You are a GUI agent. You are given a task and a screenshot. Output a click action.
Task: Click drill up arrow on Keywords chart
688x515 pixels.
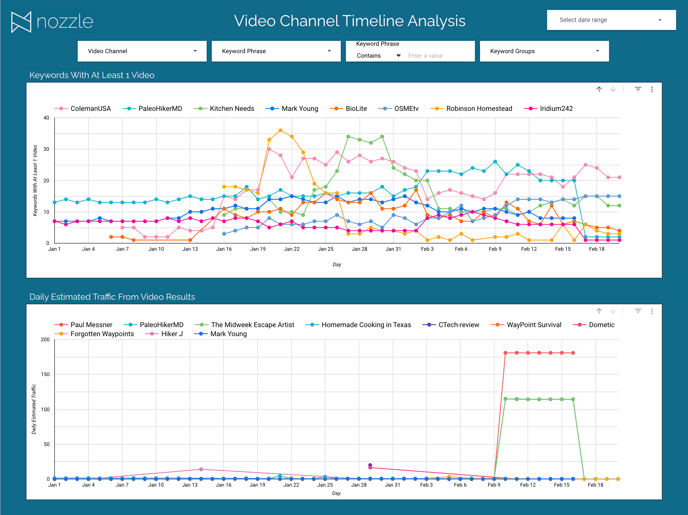[599, 89]
